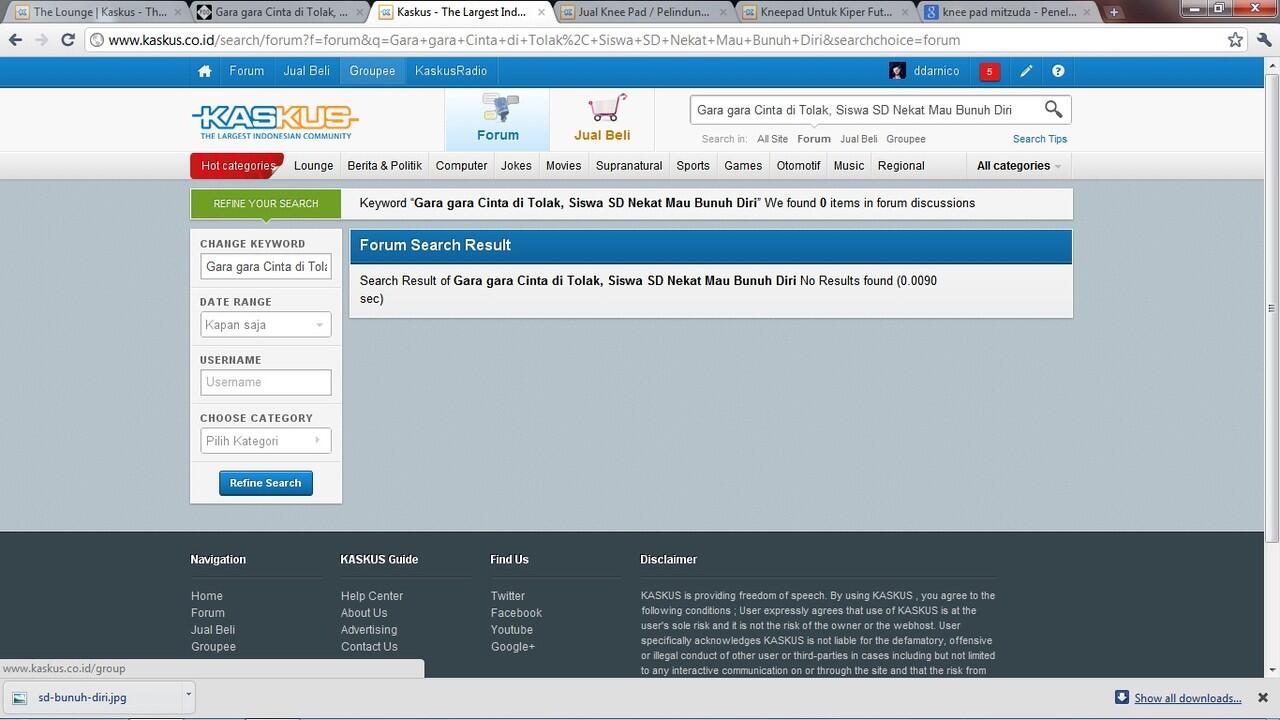Switch to knee pad mitzuda Google tab
Viewport: 1280px width, 720px height.
1008,12
